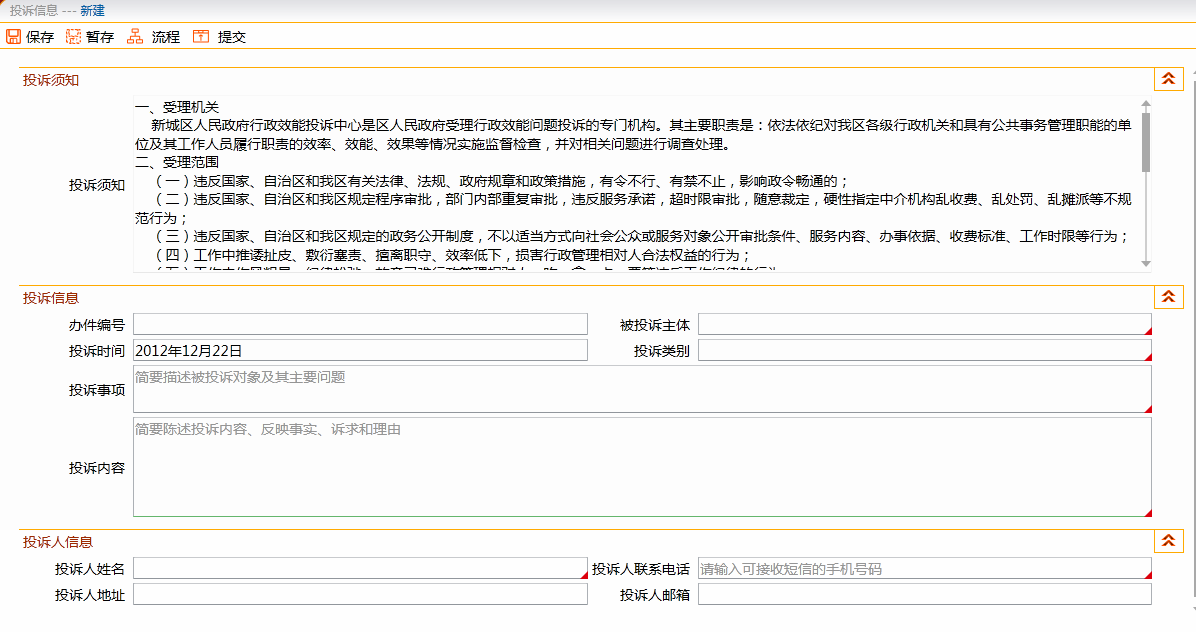Click the 提交 submit icon
The height and width of the screenshot is (632, 1196).
(x=200, y=36)
